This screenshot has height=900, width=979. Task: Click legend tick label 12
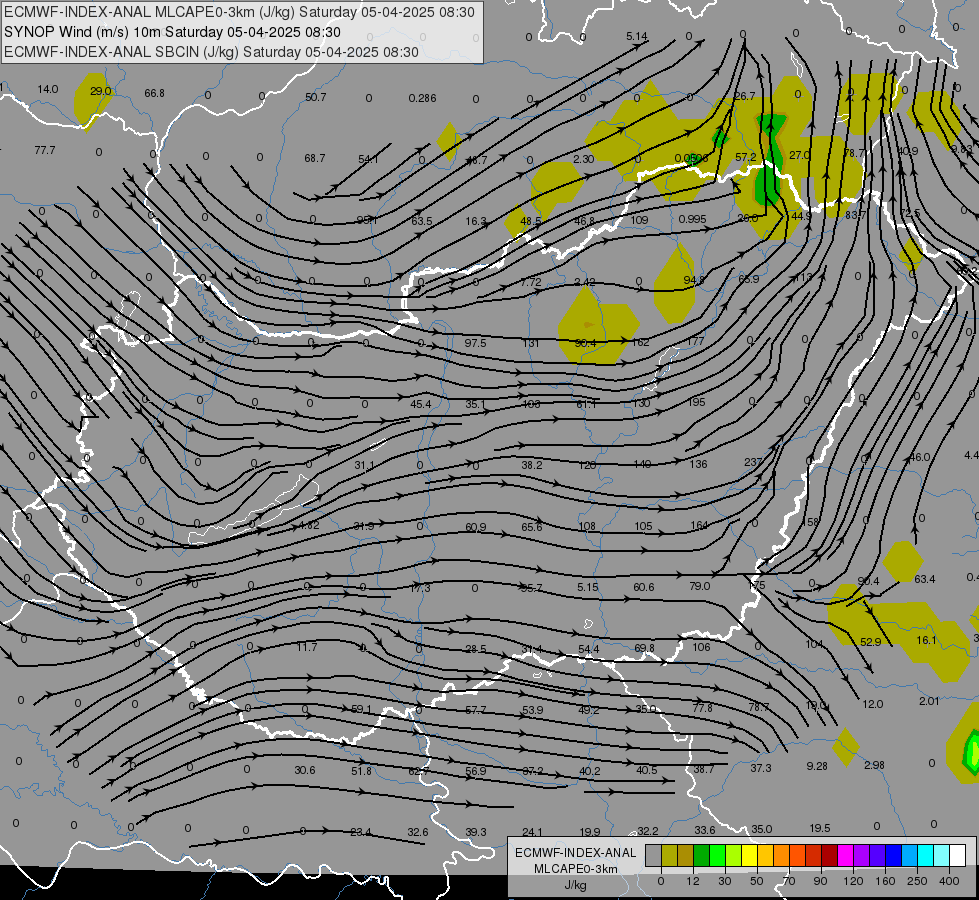click(x=692, y=881)
